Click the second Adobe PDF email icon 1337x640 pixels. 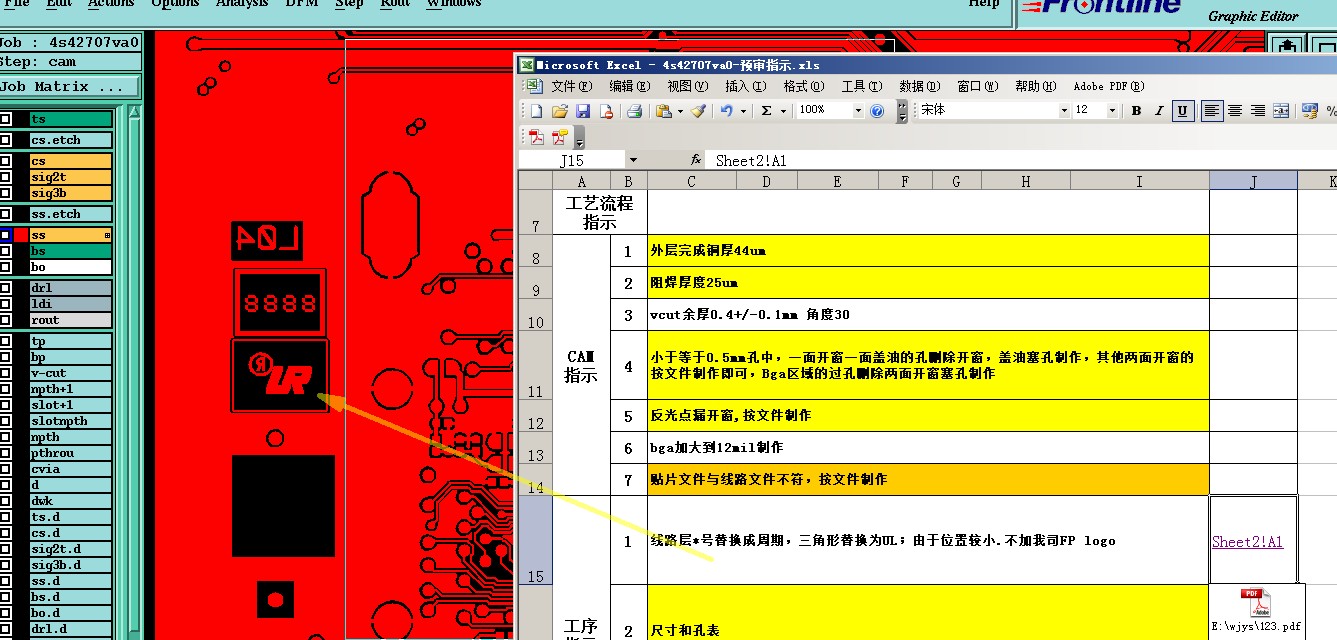point(560,137)
